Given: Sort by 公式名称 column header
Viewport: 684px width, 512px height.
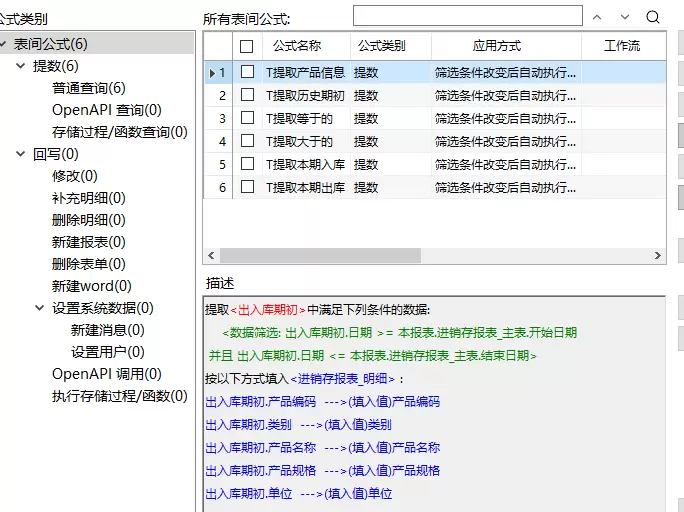Looking at the screenshot, I should coord(296,46).
